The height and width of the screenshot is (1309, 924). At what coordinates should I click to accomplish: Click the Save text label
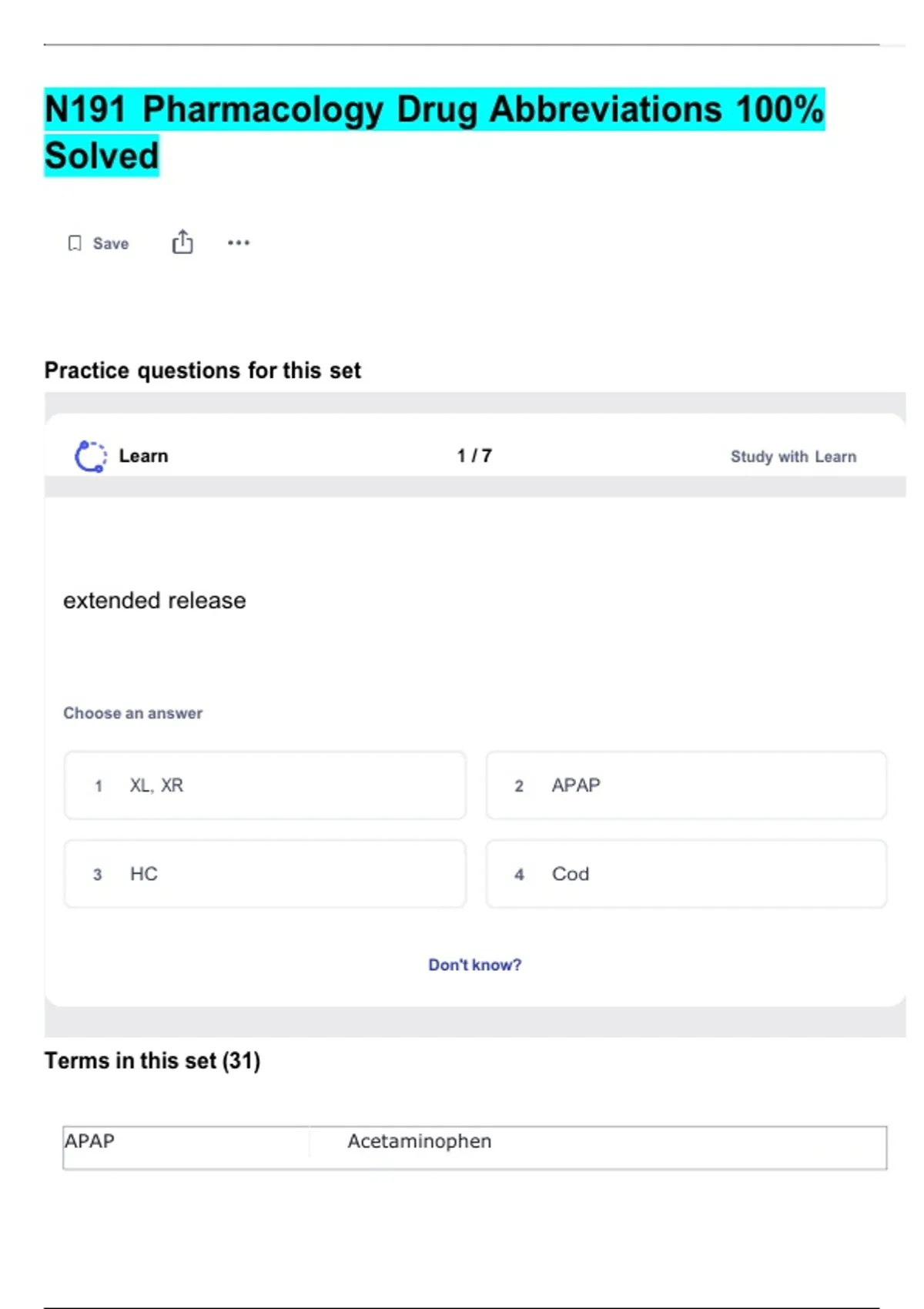pyautogui.click(x=111, y=243)
